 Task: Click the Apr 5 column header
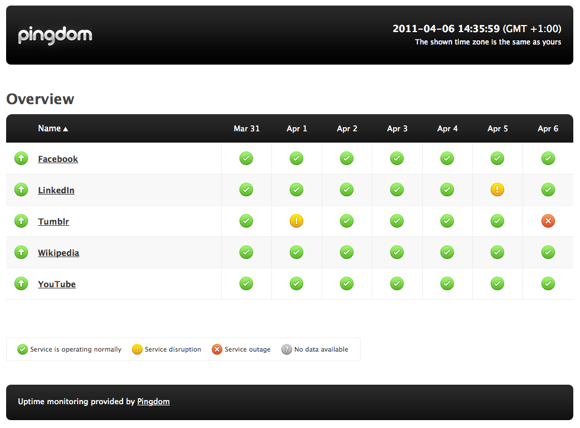click(498, 129)
